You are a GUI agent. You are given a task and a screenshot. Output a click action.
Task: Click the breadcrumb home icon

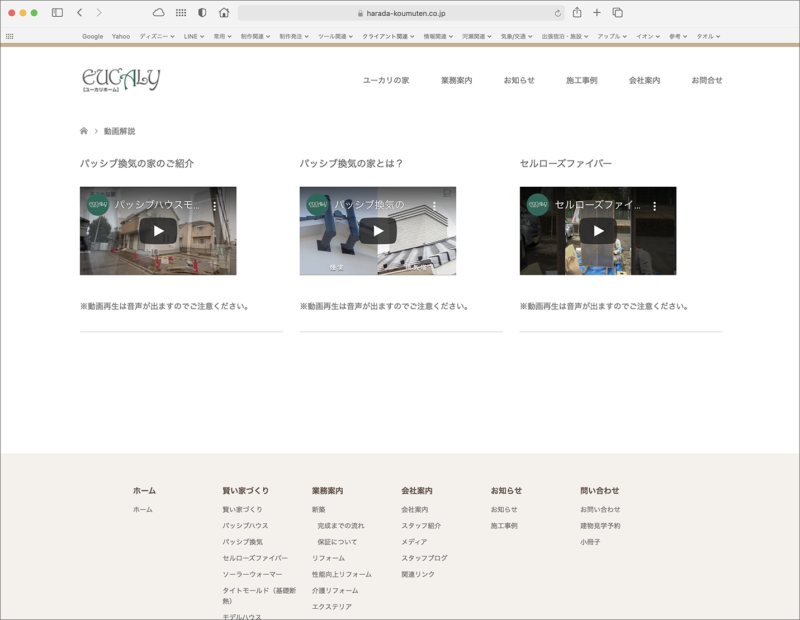(84, 131)
